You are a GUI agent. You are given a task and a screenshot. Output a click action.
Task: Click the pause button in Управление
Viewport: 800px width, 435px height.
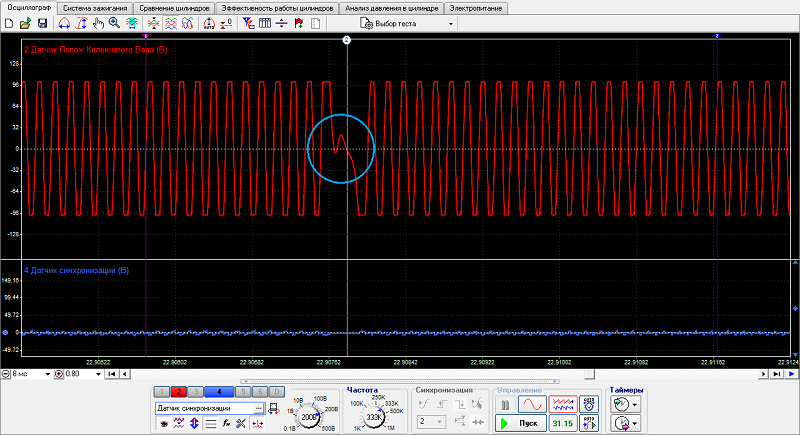pyautogui.click(x=505, y=405)
